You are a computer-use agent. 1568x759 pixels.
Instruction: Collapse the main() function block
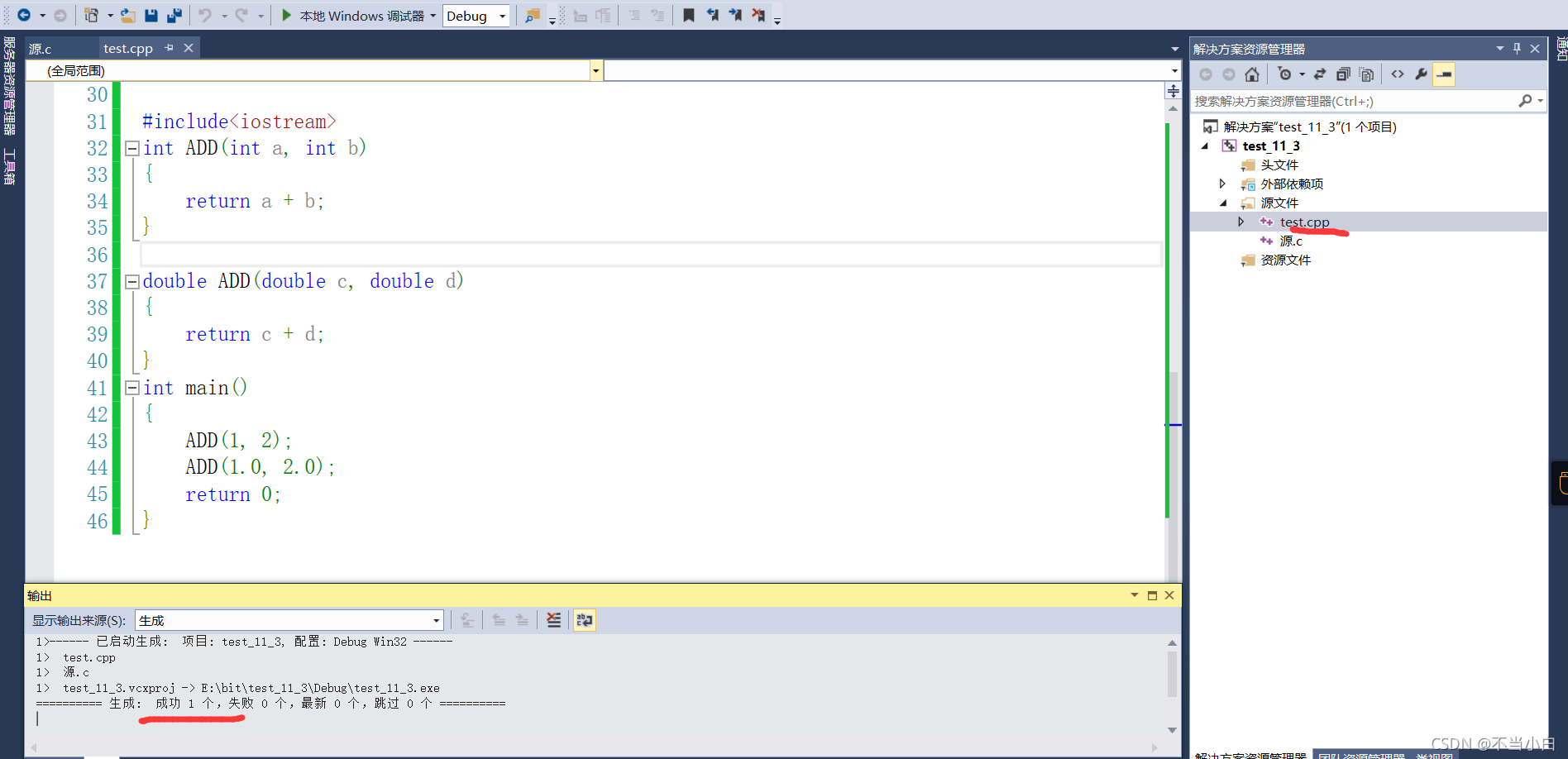pyautogui.click(x=131, y=388)
